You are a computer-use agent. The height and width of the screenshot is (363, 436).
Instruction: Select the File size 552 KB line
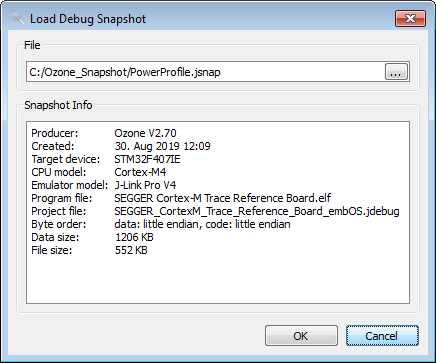click(x=89, y=250)
